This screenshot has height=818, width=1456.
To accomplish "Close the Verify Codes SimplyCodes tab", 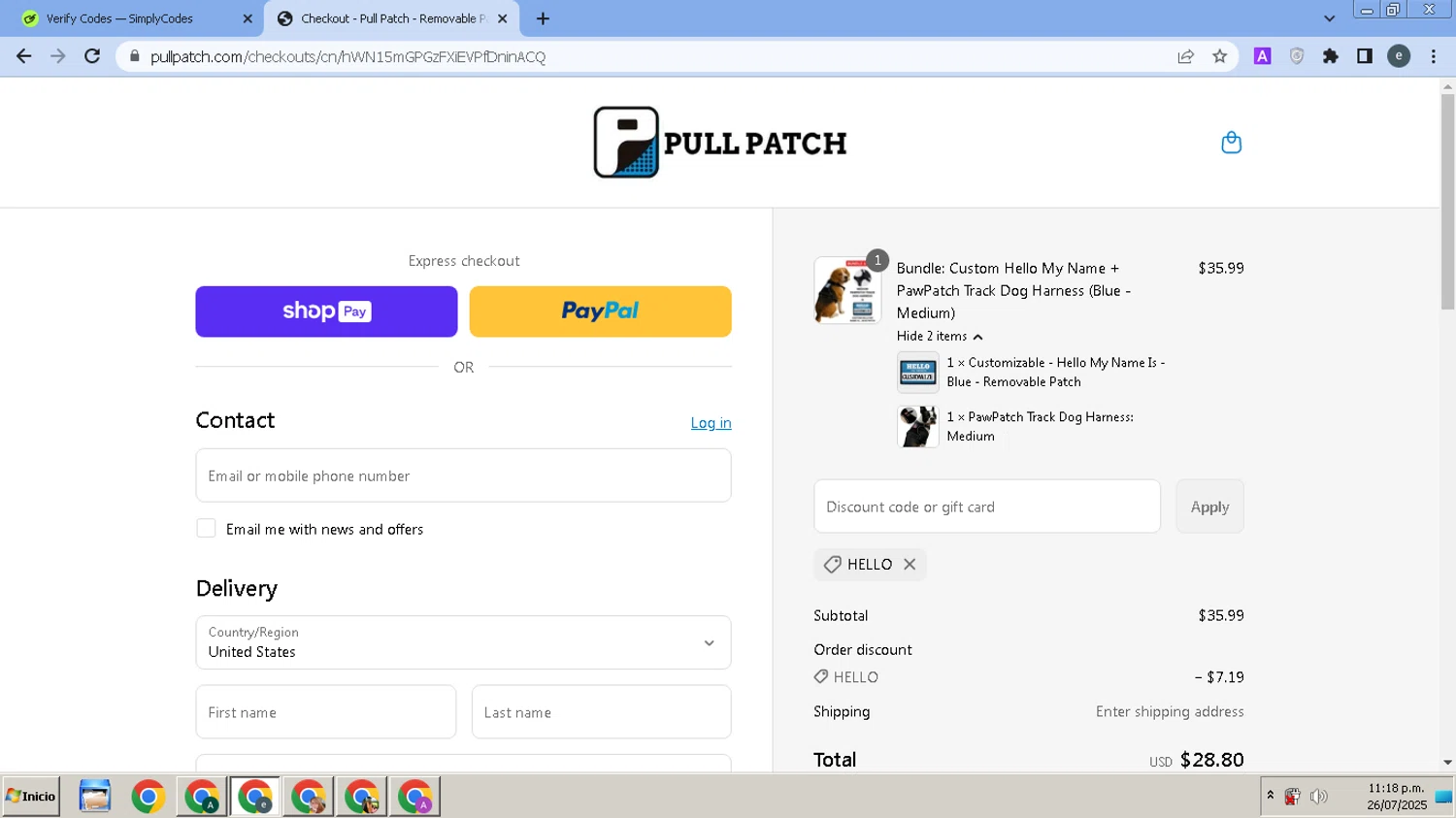I will click(x=248, y=18).
